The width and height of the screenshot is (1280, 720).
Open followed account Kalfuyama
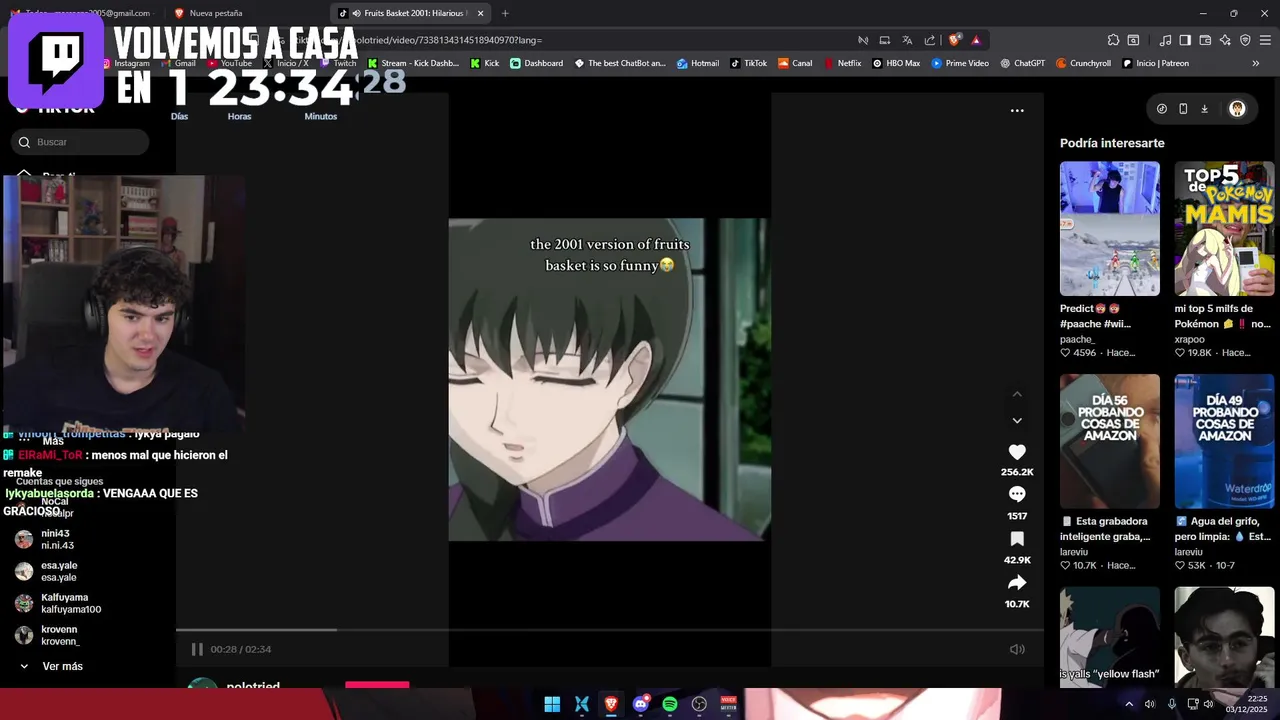click(58, 603)
